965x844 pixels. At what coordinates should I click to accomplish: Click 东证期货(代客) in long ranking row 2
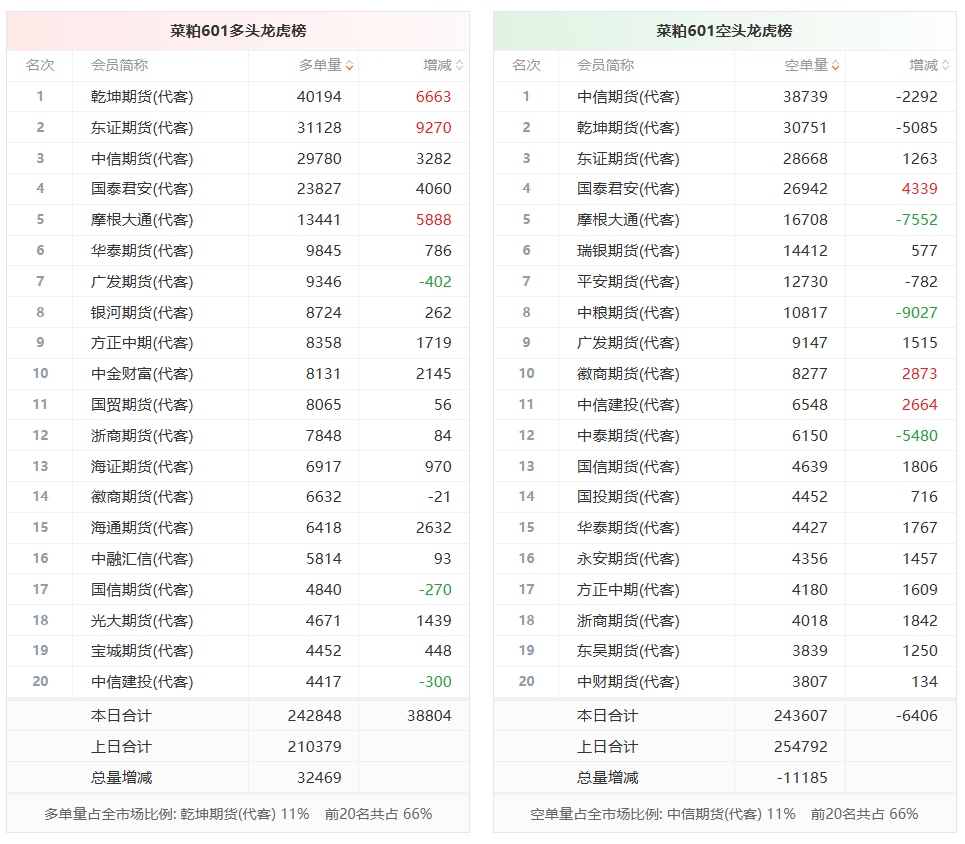click(x=142, y=127)
